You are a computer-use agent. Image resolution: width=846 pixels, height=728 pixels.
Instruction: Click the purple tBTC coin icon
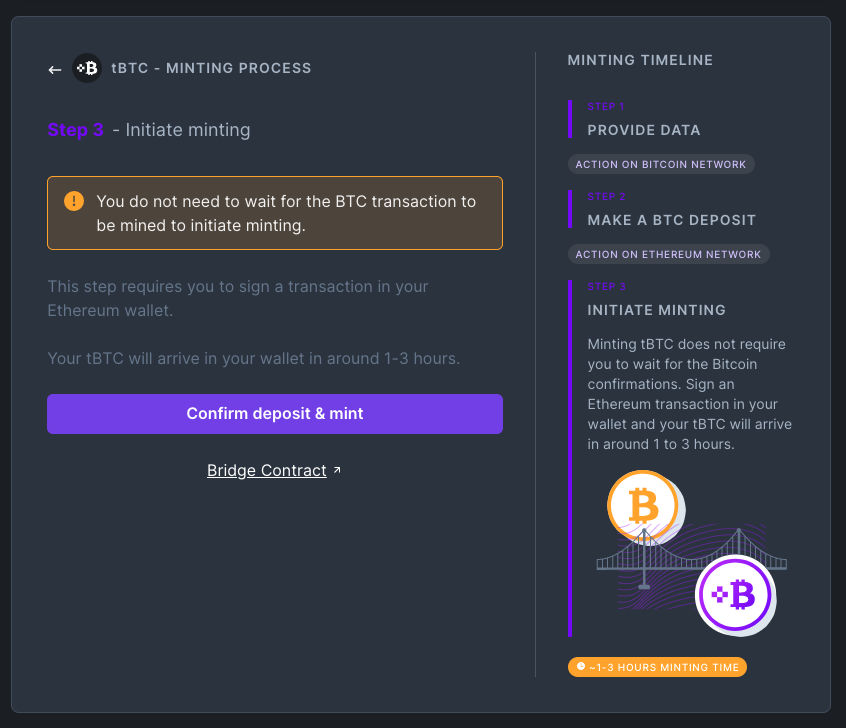(736, 594)
